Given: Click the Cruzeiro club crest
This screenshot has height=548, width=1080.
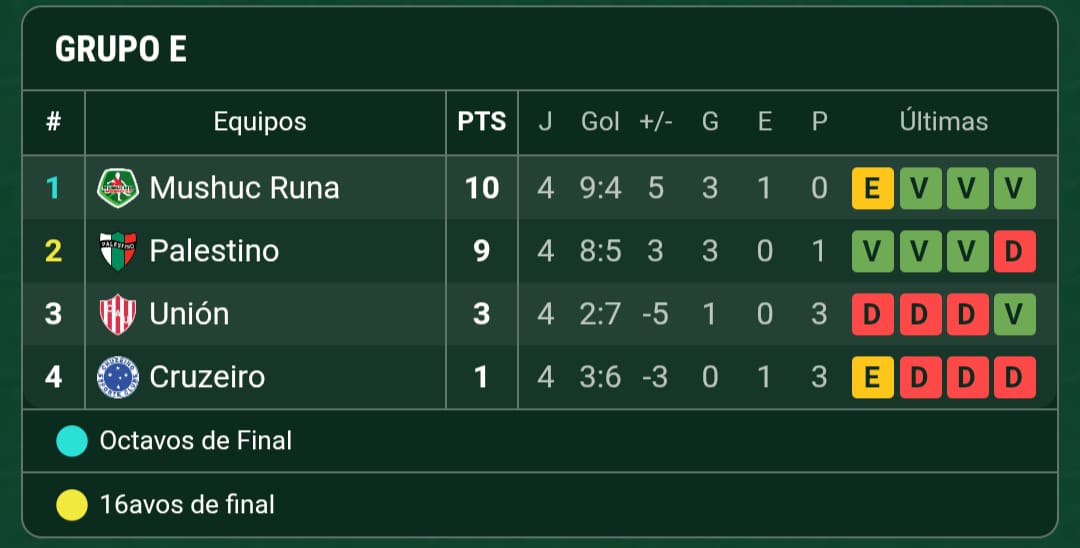Looking at the screenshot, I should [117, 377].
